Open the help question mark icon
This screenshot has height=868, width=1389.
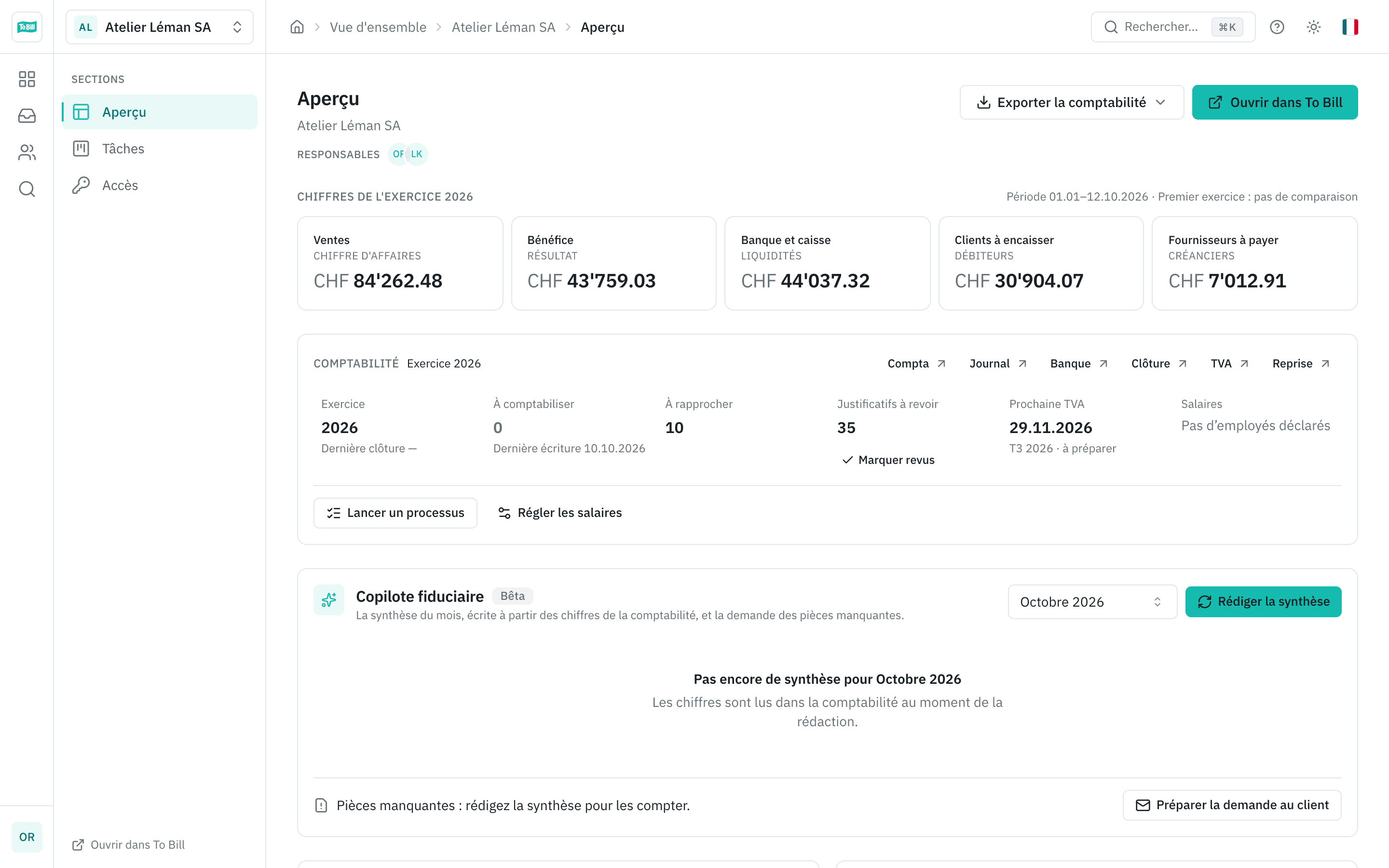(1277, 27)
